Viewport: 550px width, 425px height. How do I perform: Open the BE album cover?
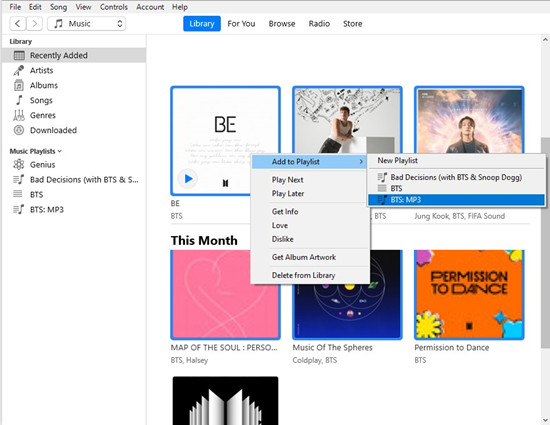(x=225, y=141)
